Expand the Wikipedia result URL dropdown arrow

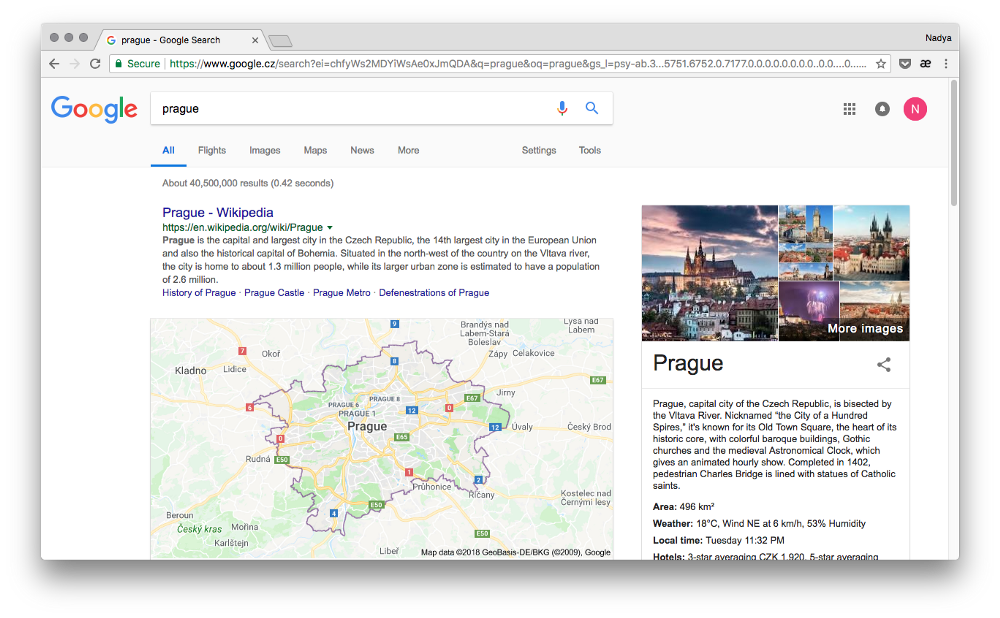[330, 228]
